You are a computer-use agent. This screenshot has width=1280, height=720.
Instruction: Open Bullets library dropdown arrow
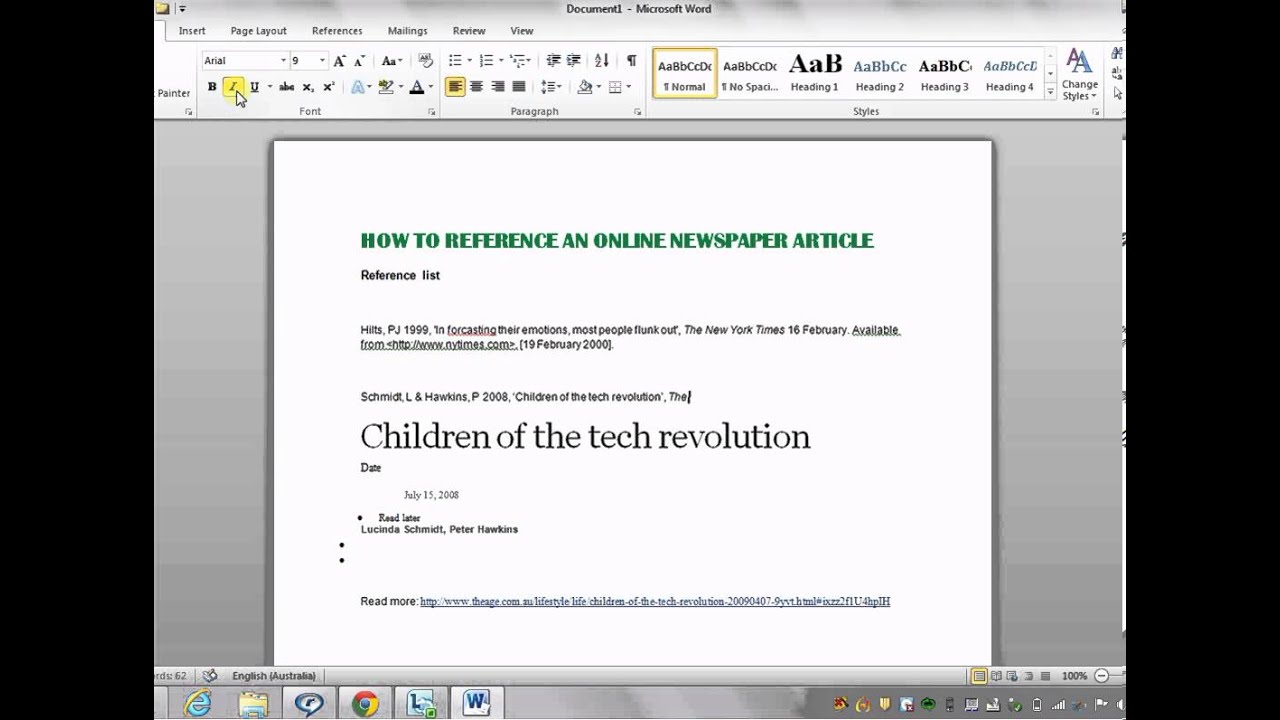[469, 60]
